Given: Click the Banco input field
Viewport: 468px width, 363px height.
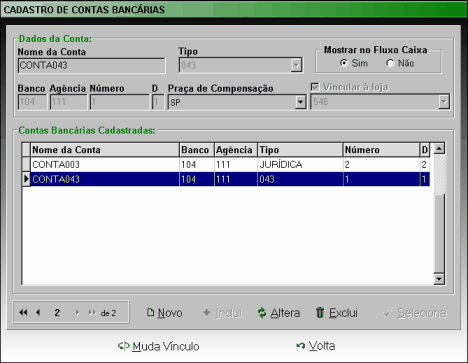Looking at the screenshot, I should point(32,102).
